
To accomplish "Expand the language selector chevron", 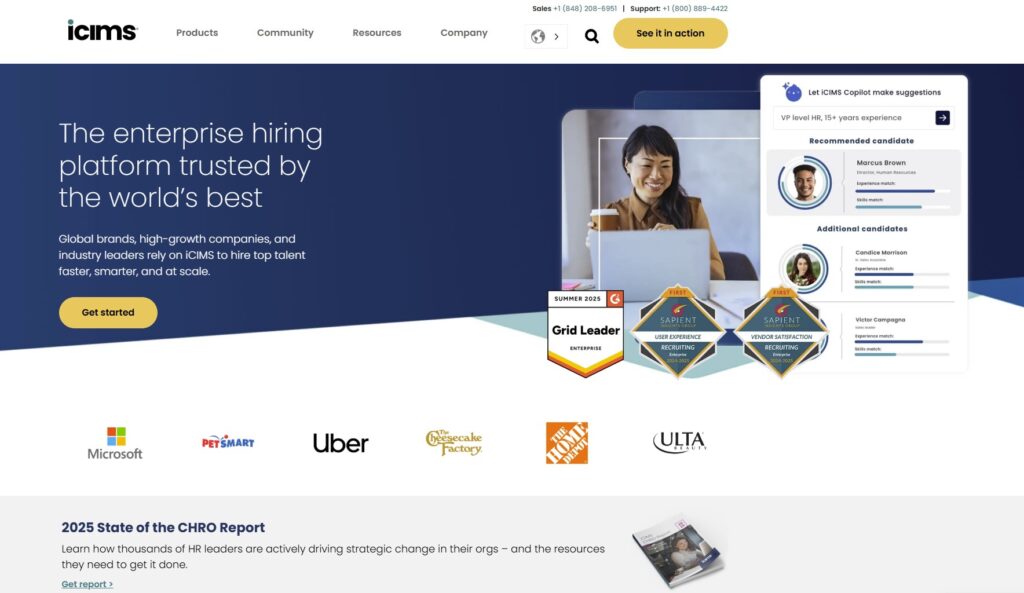I will point(556,37).
